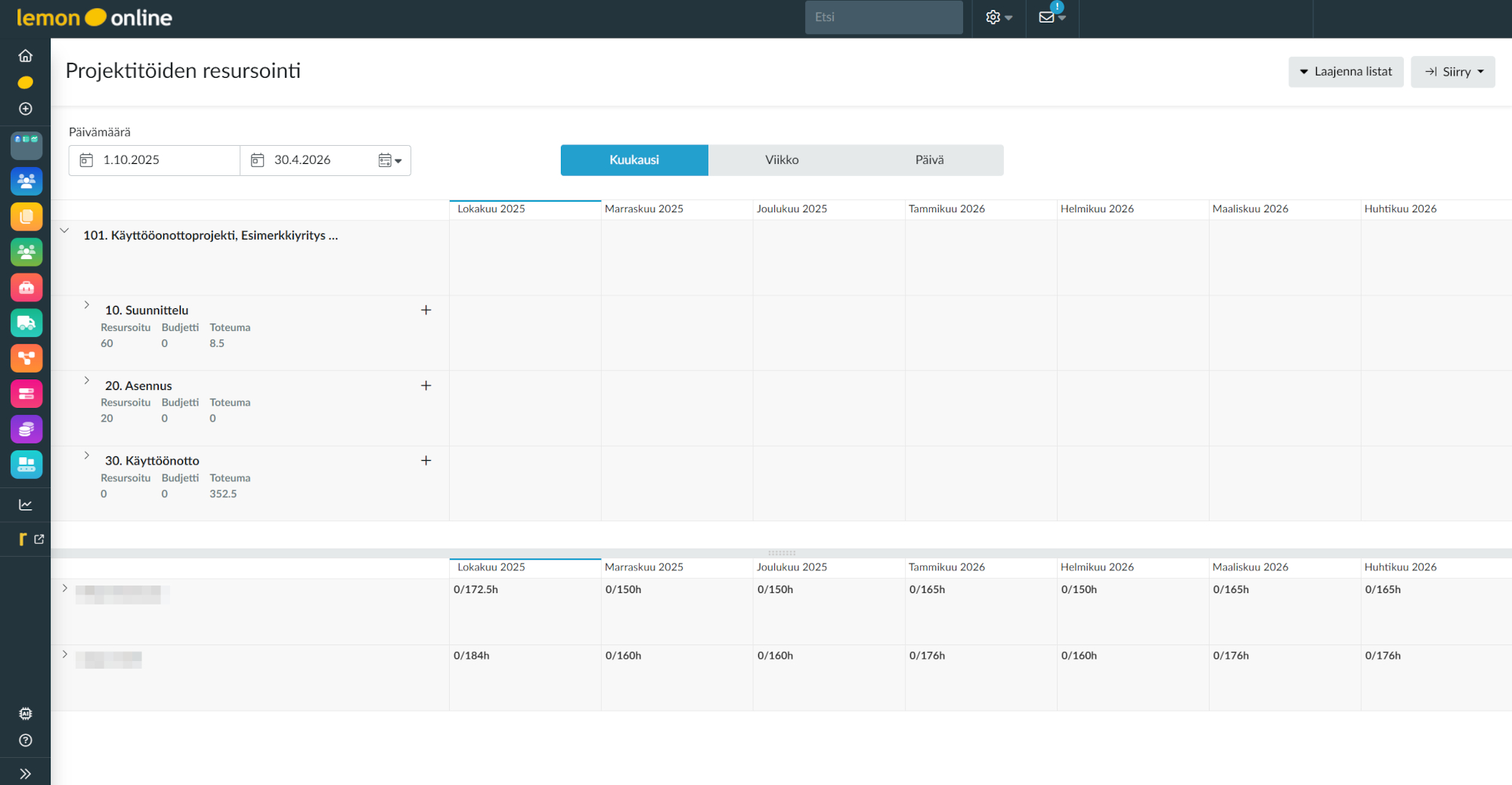Image resolution: width=1512 pixels, height=785 pixels.
Task: Click the help question mark icon
Action: click(x=26, y=740)
